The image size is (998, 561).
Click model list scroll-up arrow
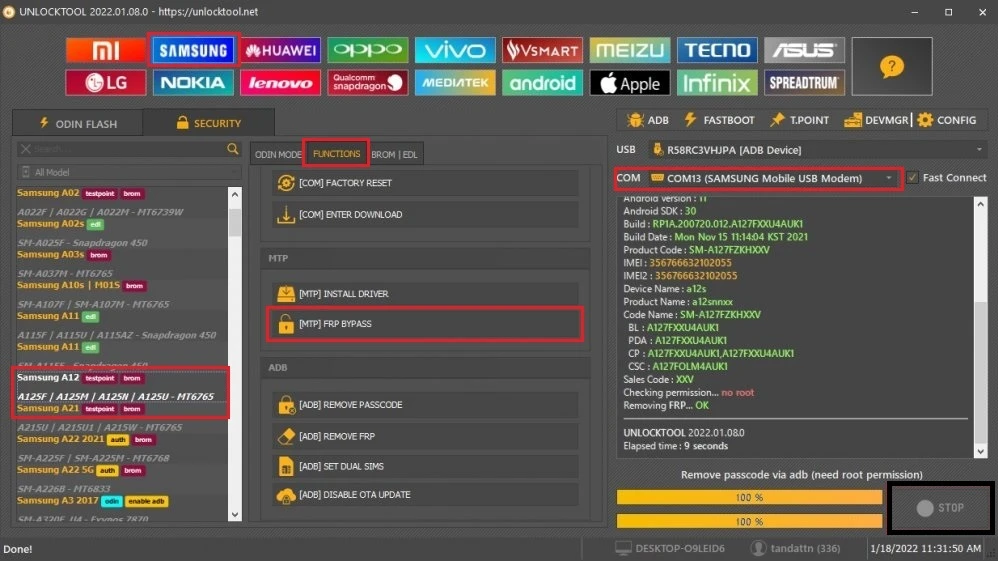coord(235,194)
